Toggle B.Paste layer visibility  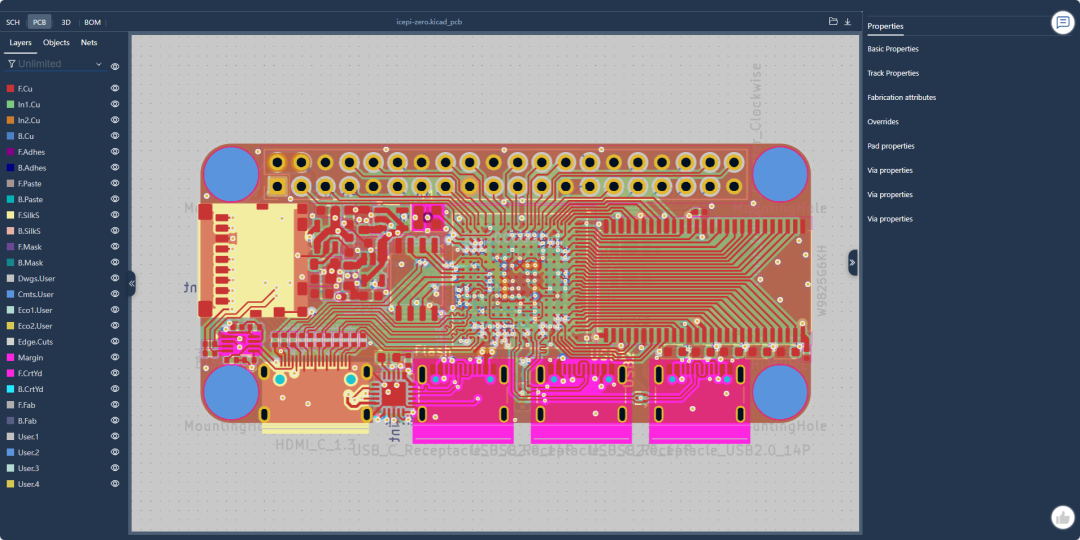[115, 199]
